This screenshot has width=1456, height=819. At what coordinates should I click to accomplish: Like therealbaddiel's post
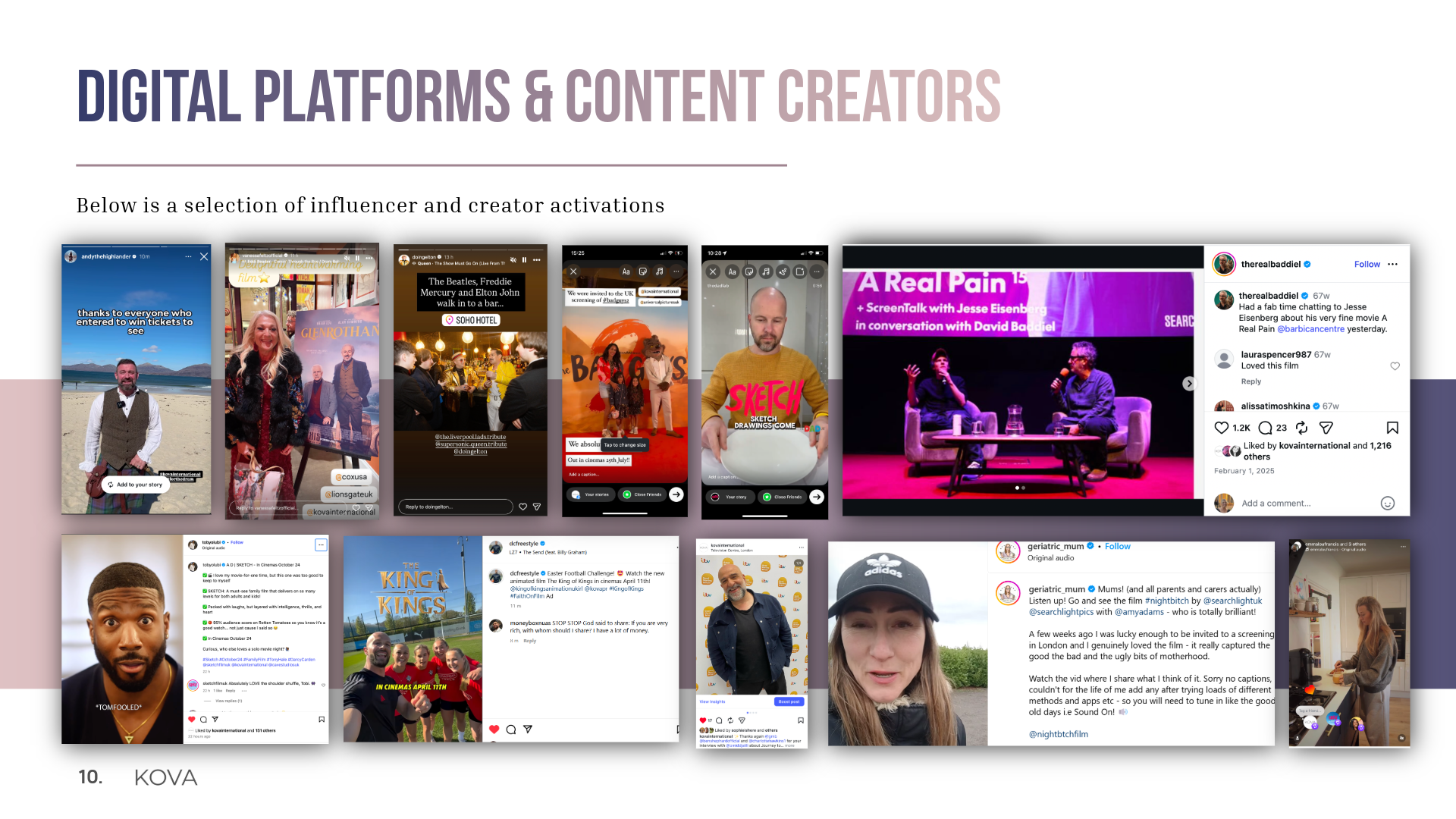pos(1222,428)
